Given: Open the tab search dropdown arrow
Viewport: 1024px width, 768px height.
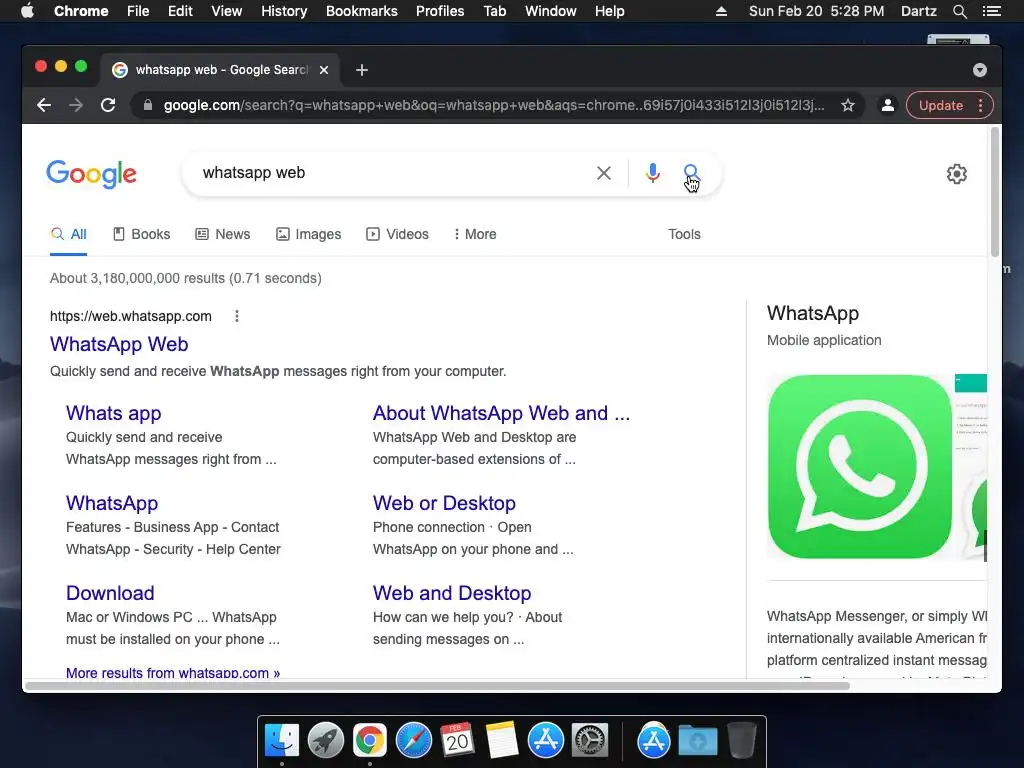Looking at the screenshot, I should [x=980, y=70].
